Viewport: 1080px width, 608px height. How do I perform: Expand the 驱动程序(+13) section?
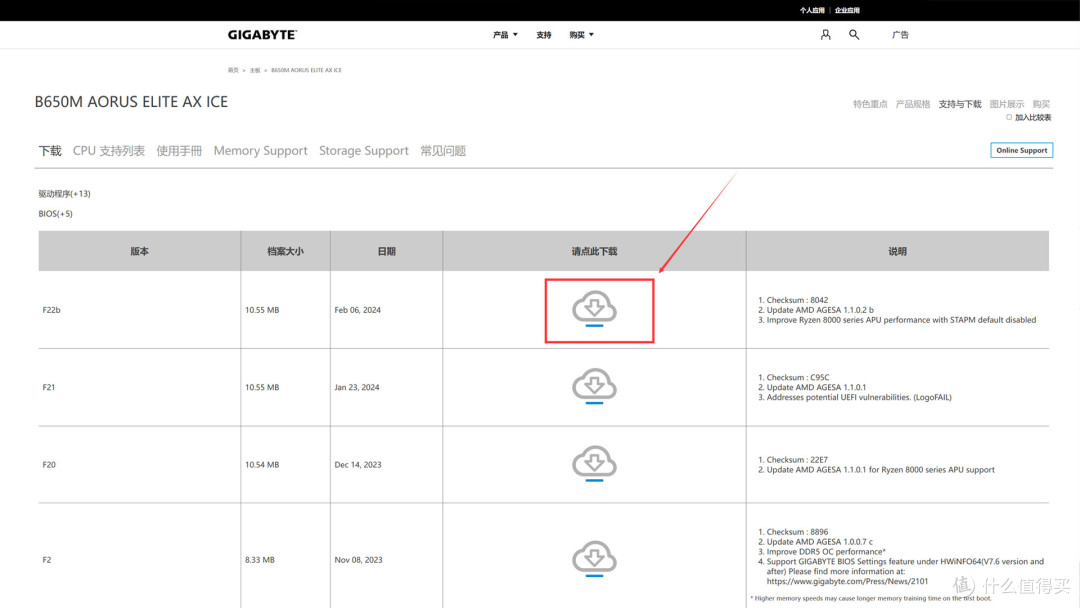64,193
